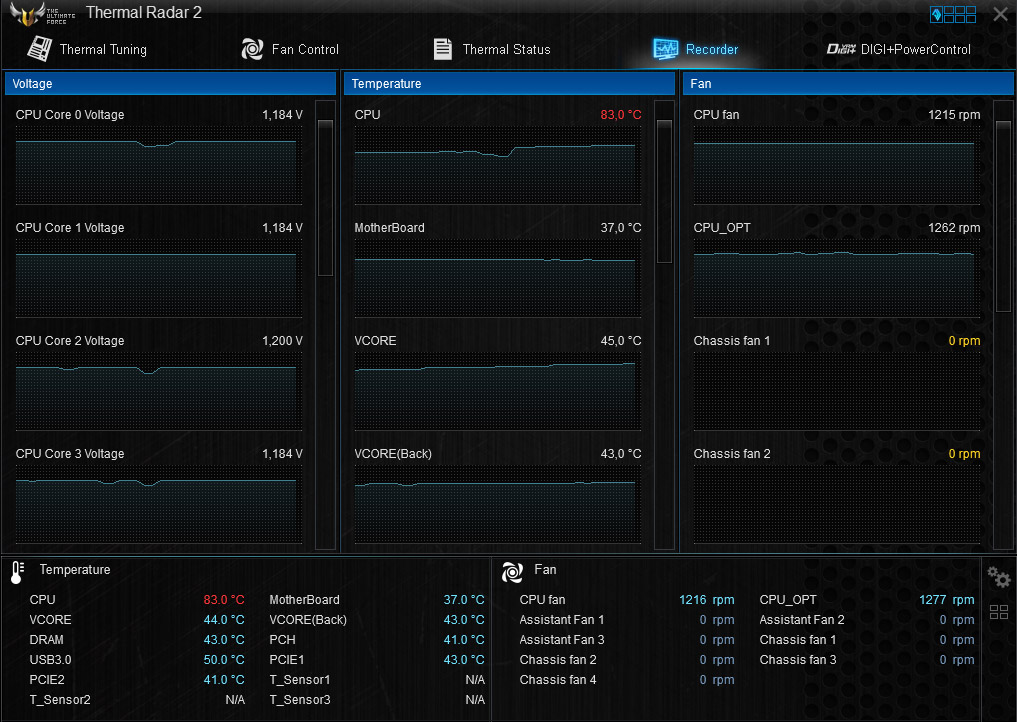Click the CPU Core 0 Voltage graph
The width and height of the screenshot is (1017, 722).
point(159,165)
